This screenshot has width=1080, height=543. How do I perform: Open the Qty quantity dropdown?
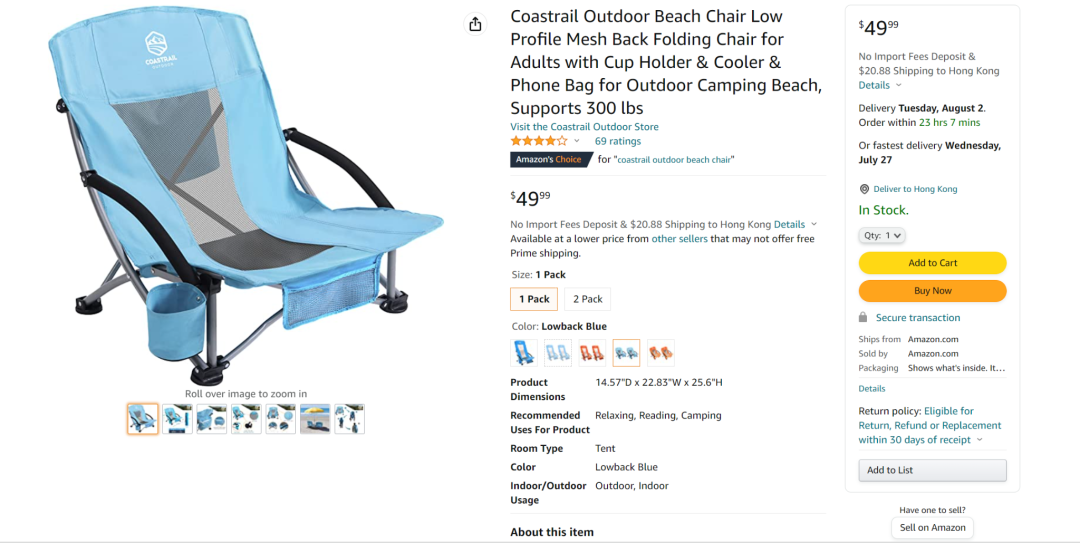click(882, 235)
